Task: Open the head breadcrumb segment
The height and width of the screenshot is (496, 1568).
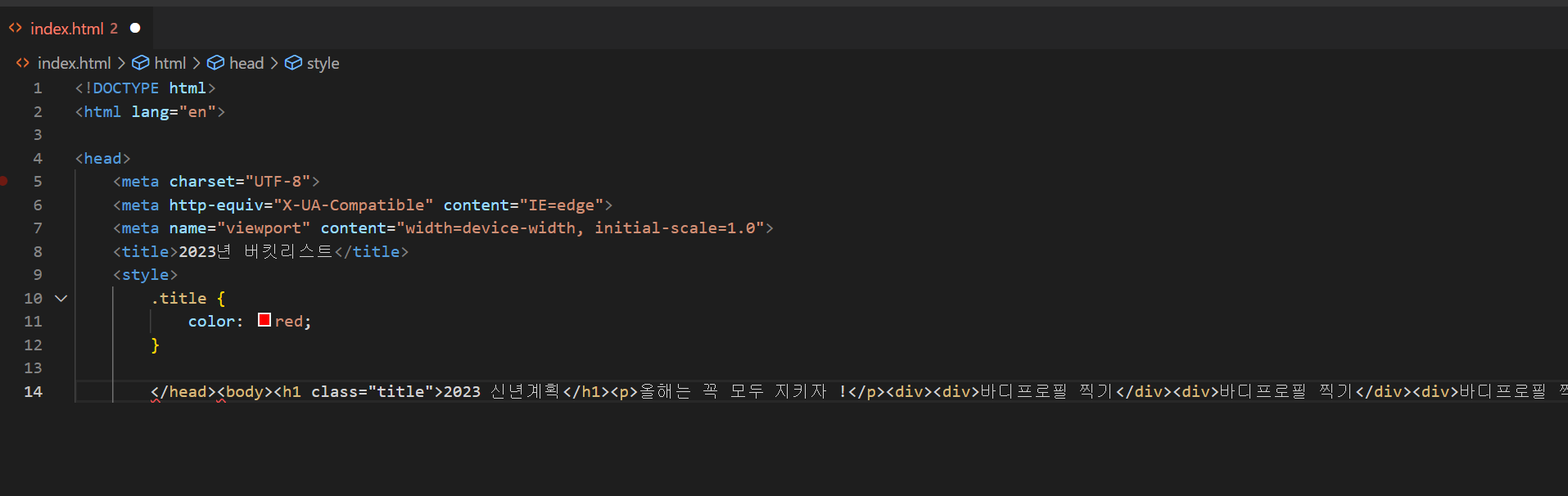Action: click(246, 63)
